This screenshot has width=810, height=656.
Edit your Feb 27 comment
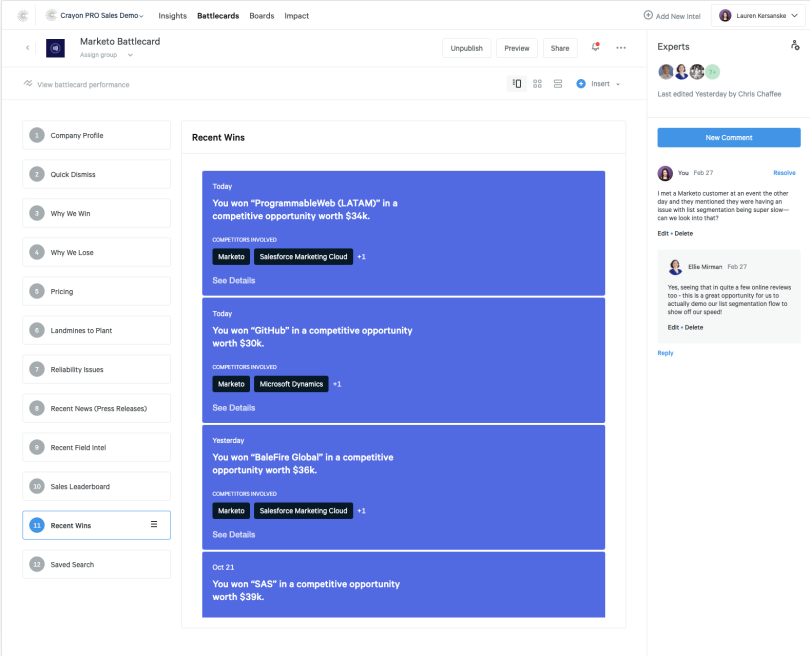(x=663, y=233)
